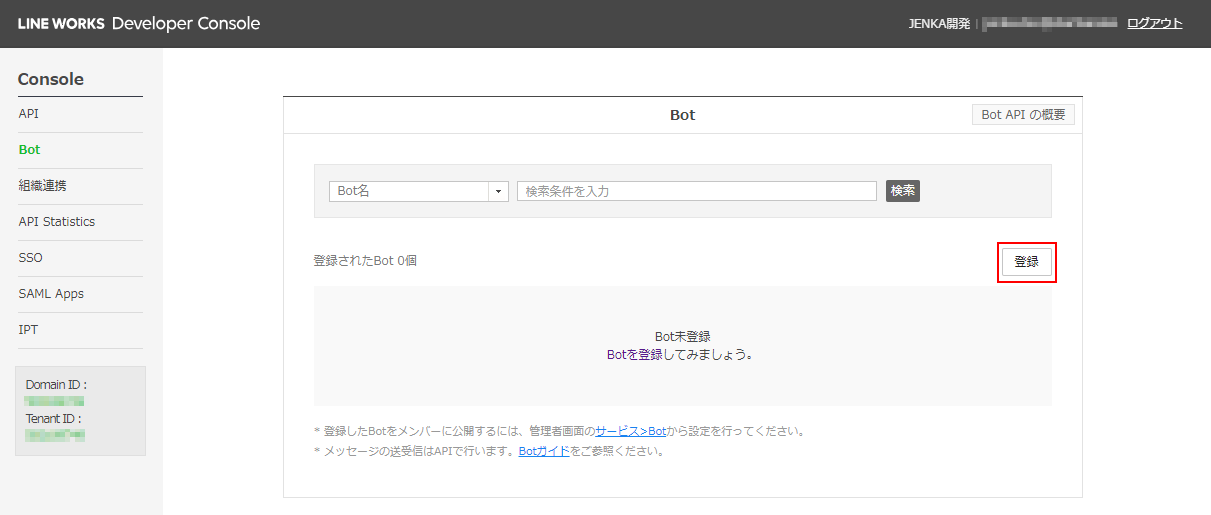Open the Botガイド link
The image size is (1211, 515).
click(544, 451)
